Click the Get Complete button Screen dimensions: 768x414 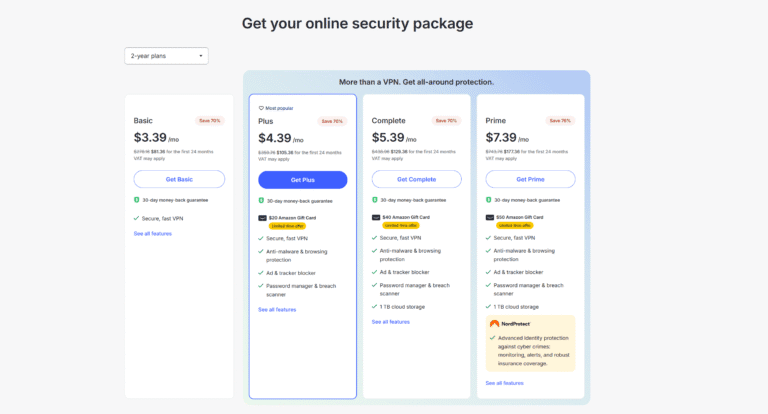point(416,179)
